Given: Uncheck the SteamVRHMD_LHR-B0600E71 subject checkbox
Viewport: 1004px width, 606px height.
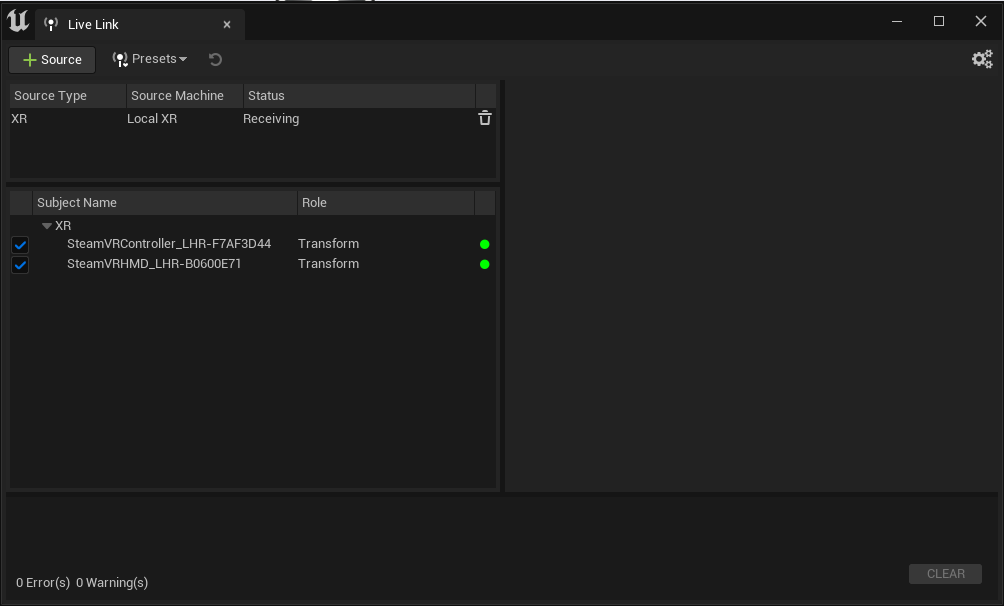Looking at the screenshot, I should click(x=20, y=265).
